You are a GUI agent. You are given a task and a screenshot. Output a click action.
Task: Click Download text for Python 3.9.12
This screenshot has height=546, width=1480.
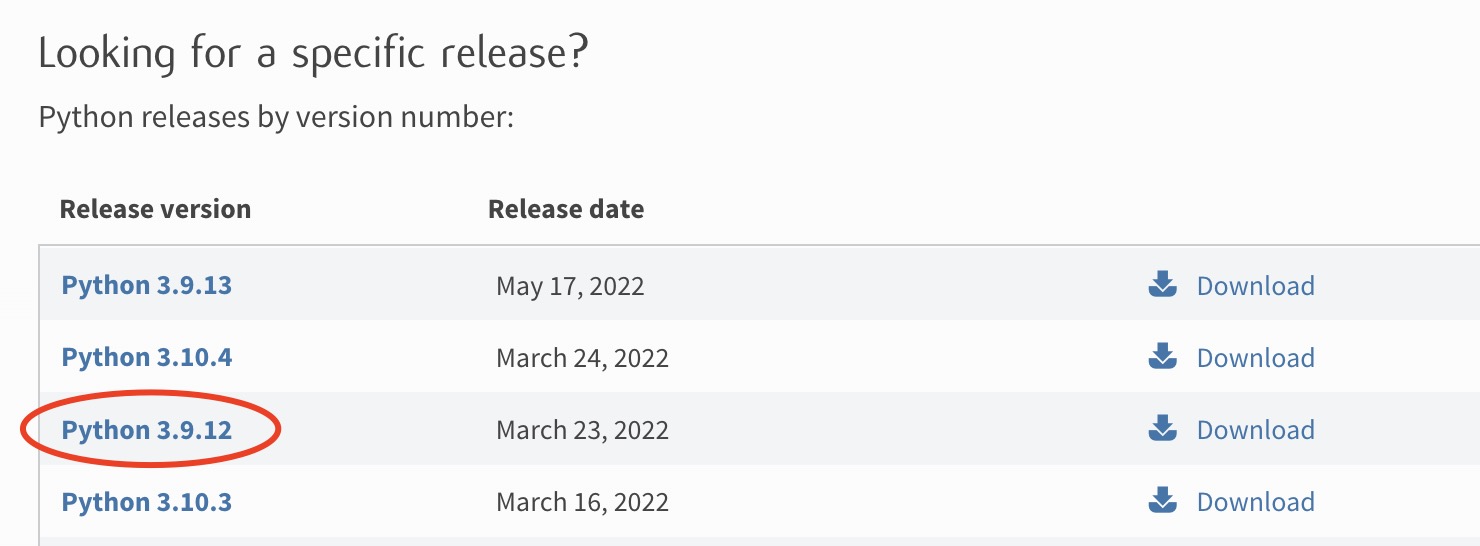tap(1256, 430)
